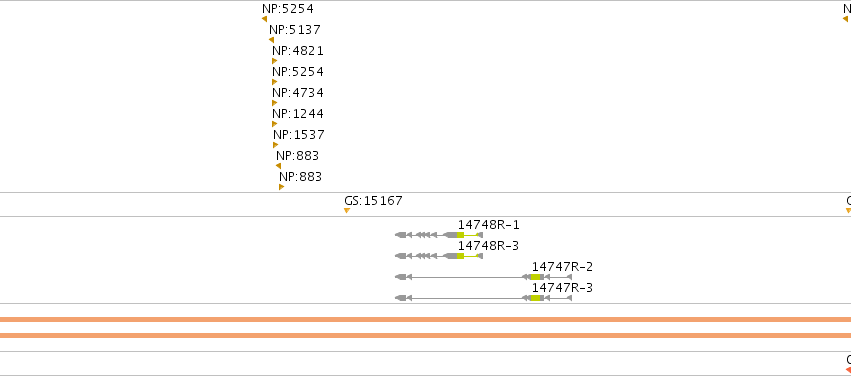Click the 14748R-3 transcript label
851x376 pixels.
coord(488,246)
